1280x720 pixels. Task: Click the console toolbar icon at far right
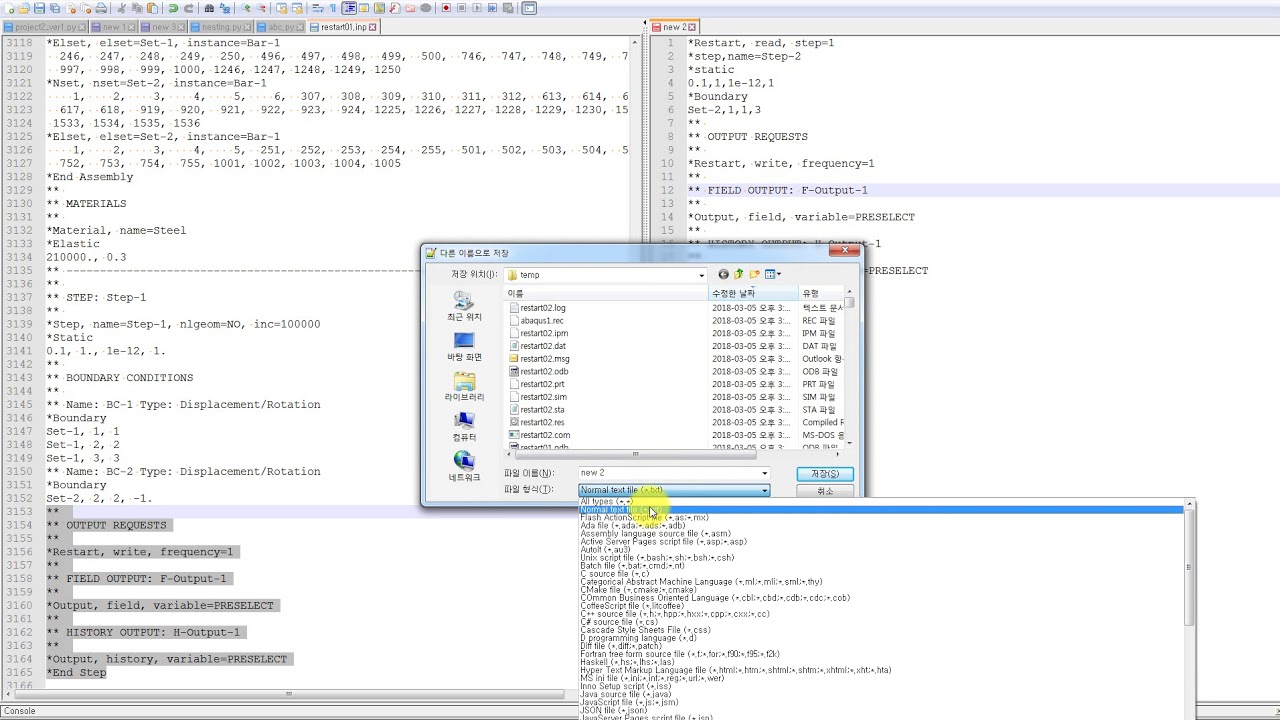tap(529, 8)
